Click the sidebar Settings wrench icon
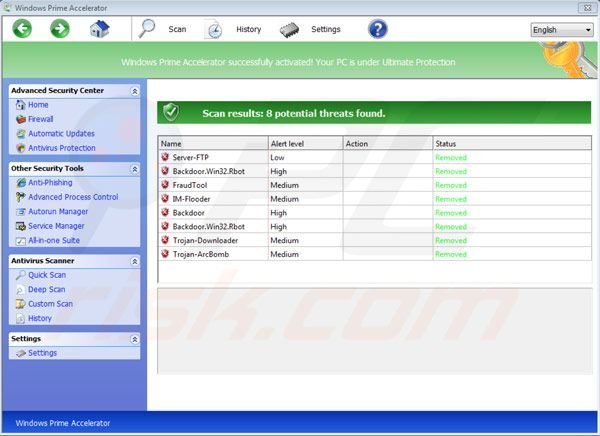This screenshot has height=436, width=600. click(x=21, y=353)
